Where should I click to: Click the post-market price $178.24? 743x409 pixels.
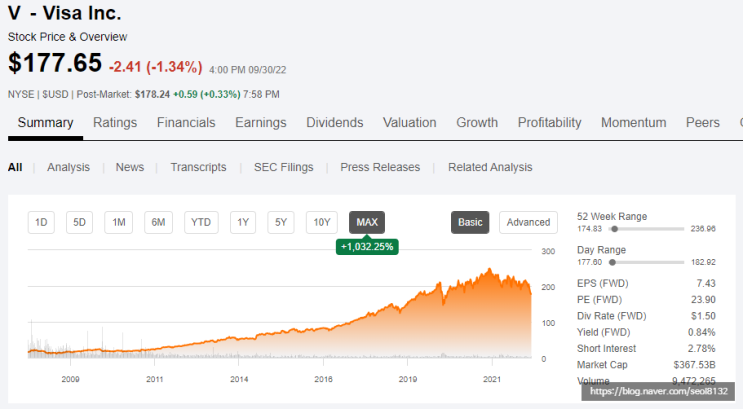pyautogui.click(x=152, y=94)
